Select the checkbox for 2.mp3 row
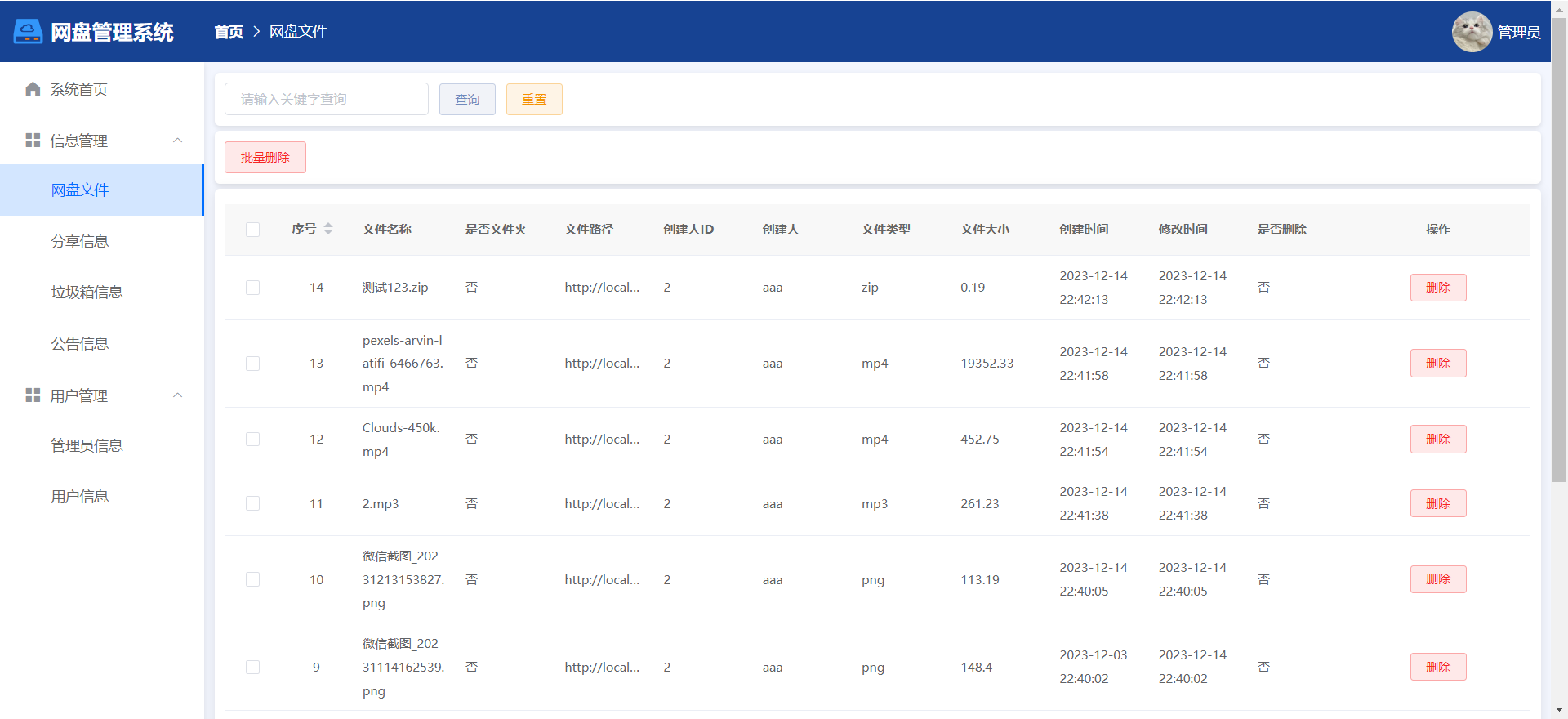1568x719 pixels. click(253, 504)
